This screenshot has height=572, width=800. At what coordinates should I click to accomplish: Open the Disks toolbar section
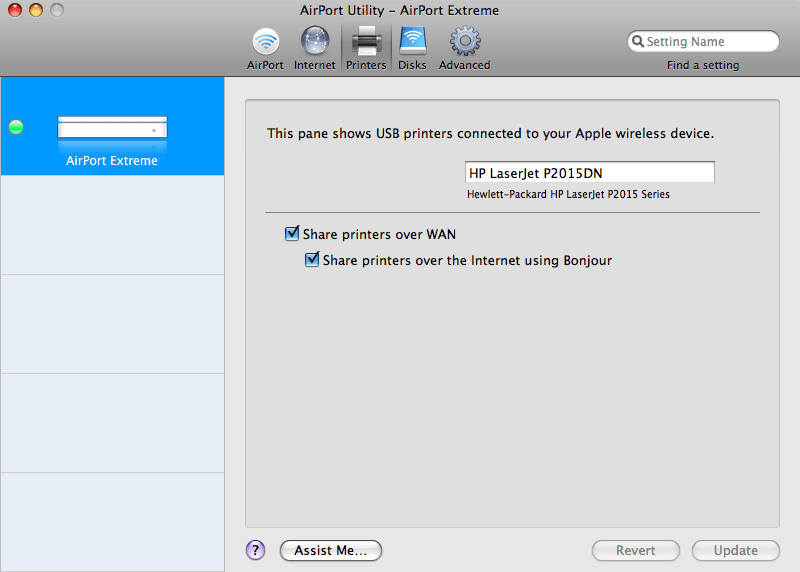[412, 42]
